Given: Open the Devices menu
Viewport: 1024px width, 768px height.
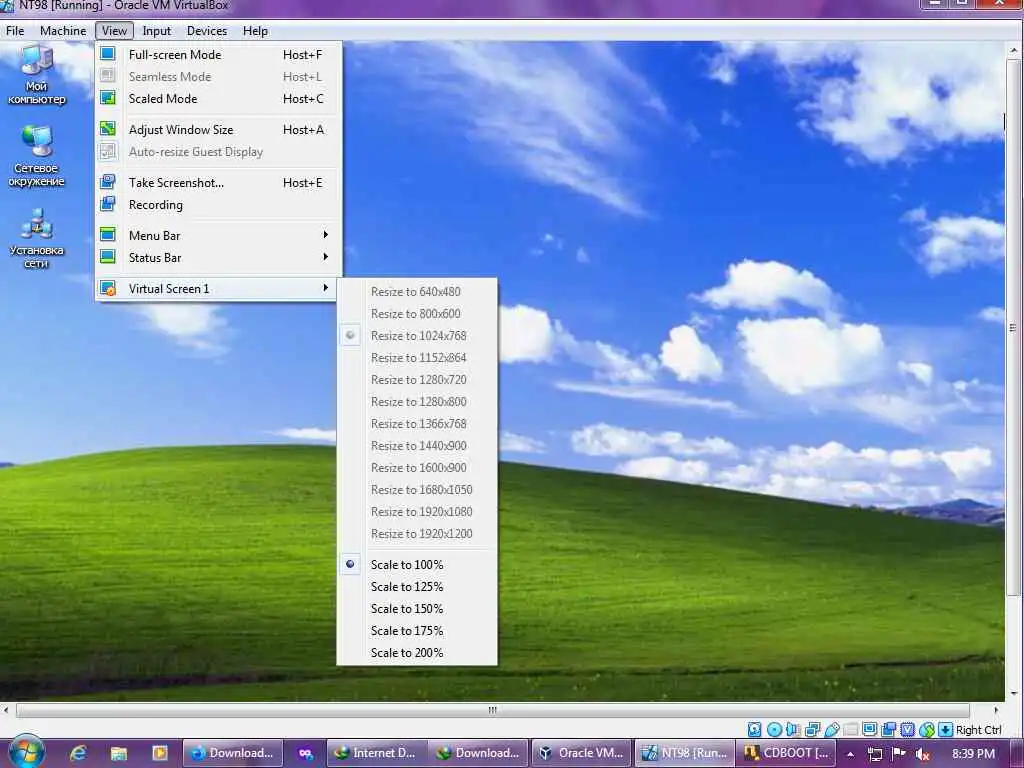Looking at the screenshot, I should click(x=206, y=31).
